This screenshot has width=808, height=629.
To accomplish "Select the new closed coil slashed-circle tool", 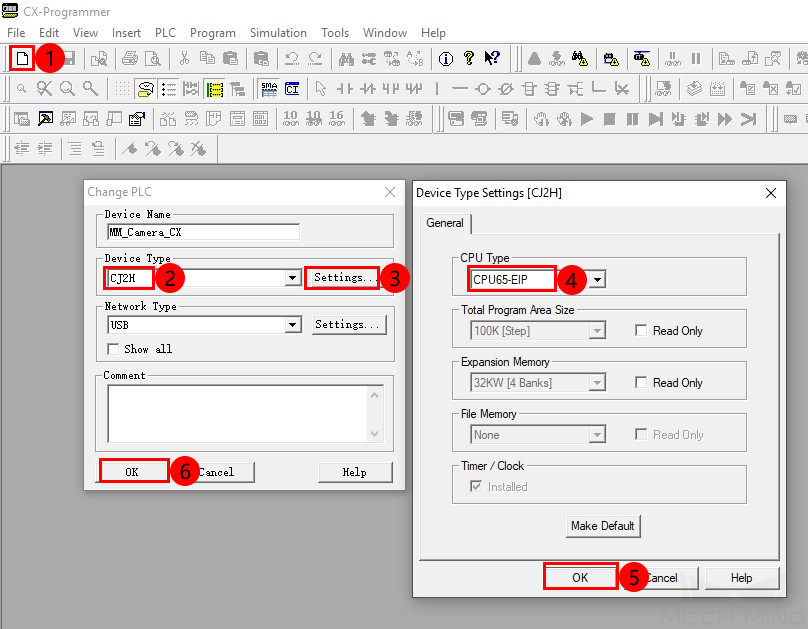I will click(x=506, y=89).
